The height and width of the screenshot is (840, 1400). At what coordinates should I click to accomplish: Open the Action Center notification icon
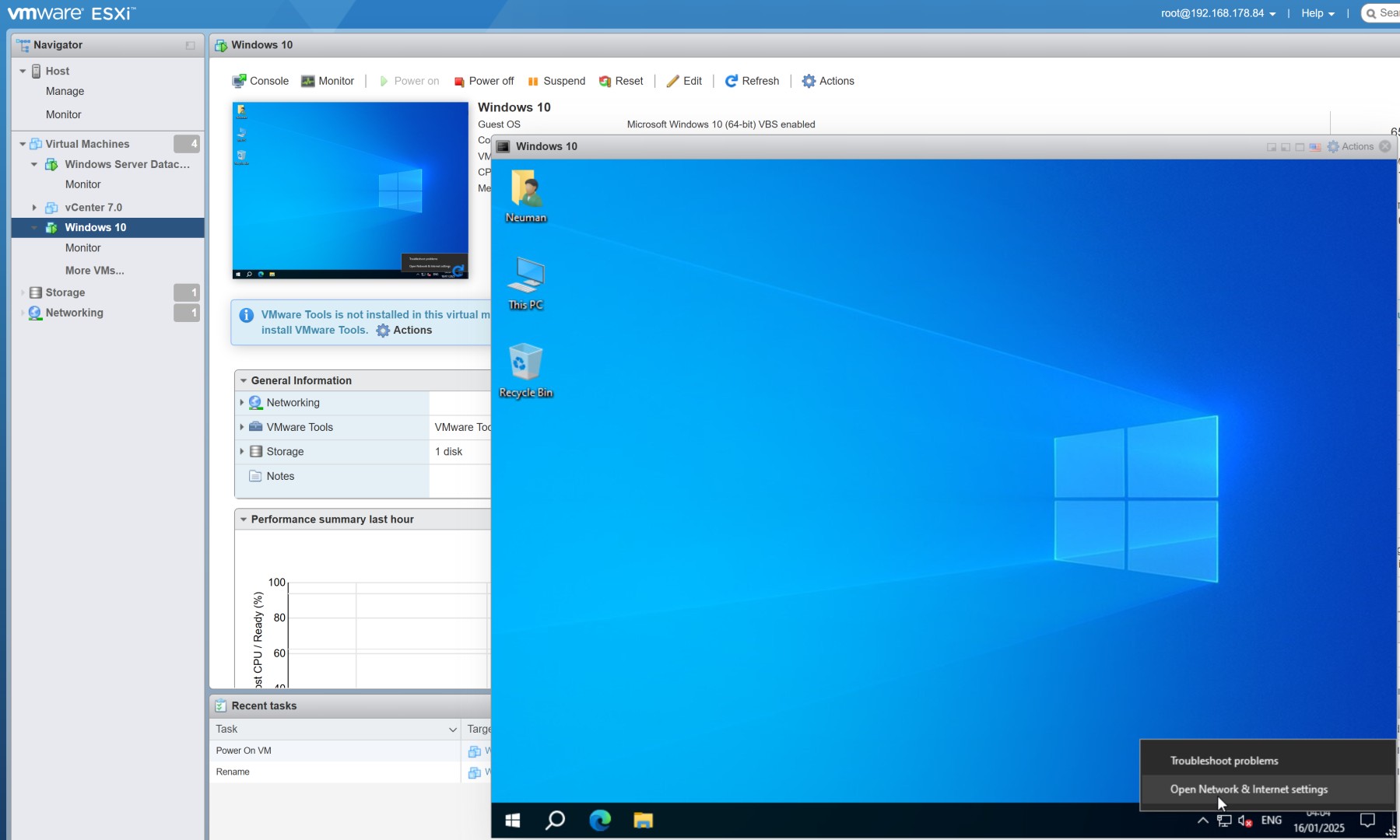tap(1367, 821)
